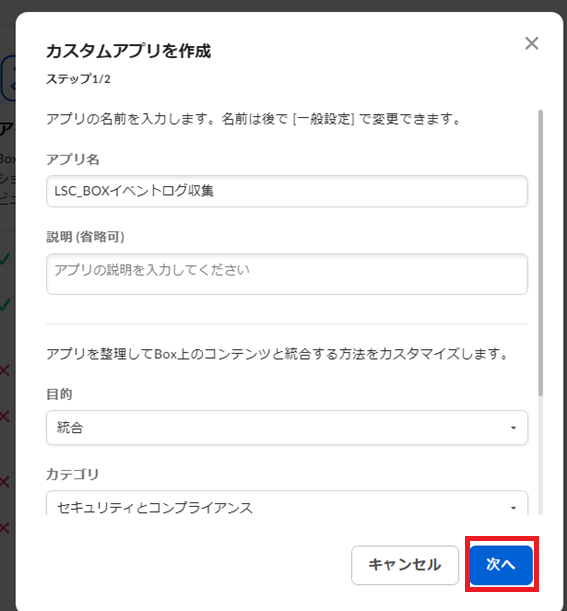Screen dimensions: 567x611
Task: Focus the アプリの説明を入力してください textarea
Action: (x=287, y=274)
